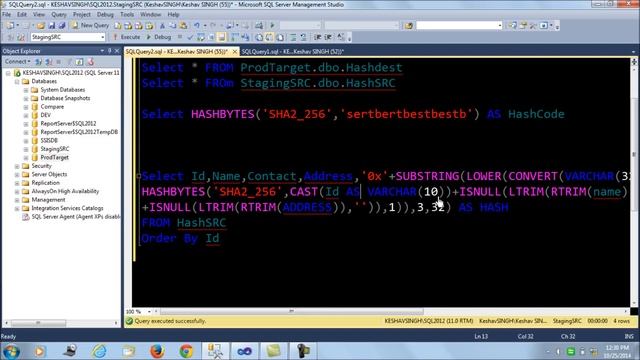Open Internet Explorer from the taskbar
640x360 pixels.
(99, 351)
